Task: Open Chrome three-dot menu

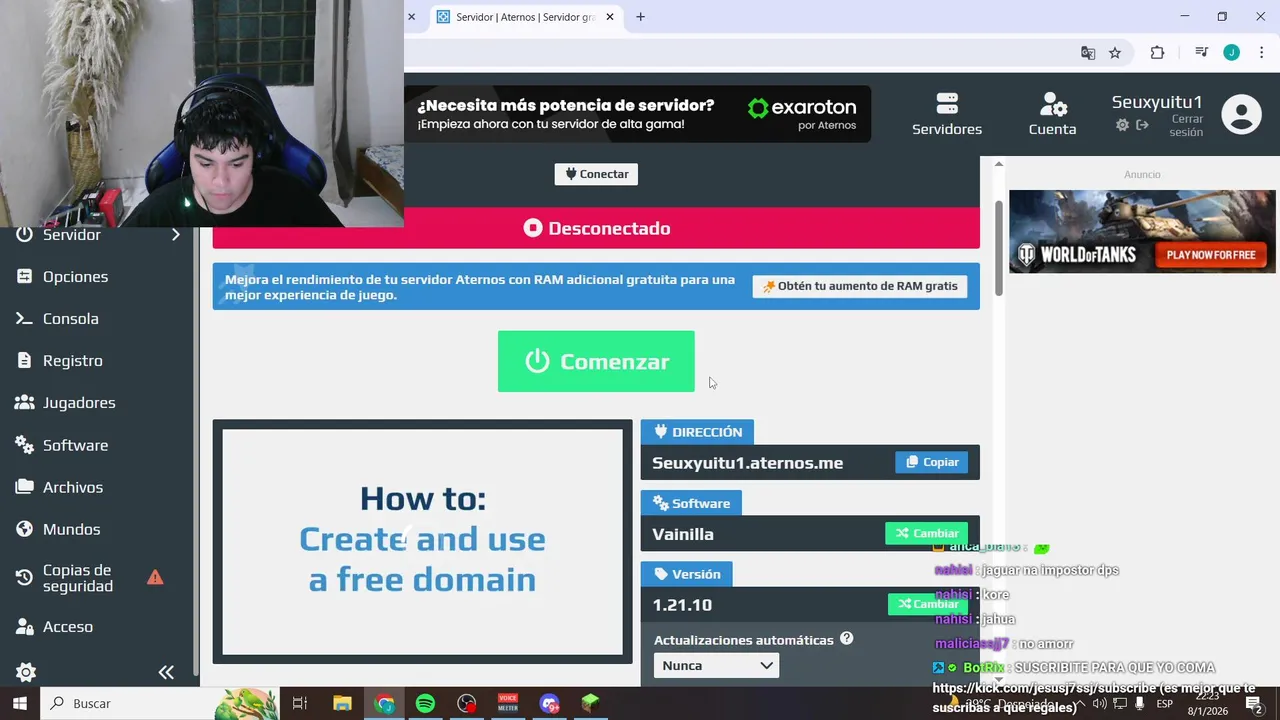Action: (1262, 53)
